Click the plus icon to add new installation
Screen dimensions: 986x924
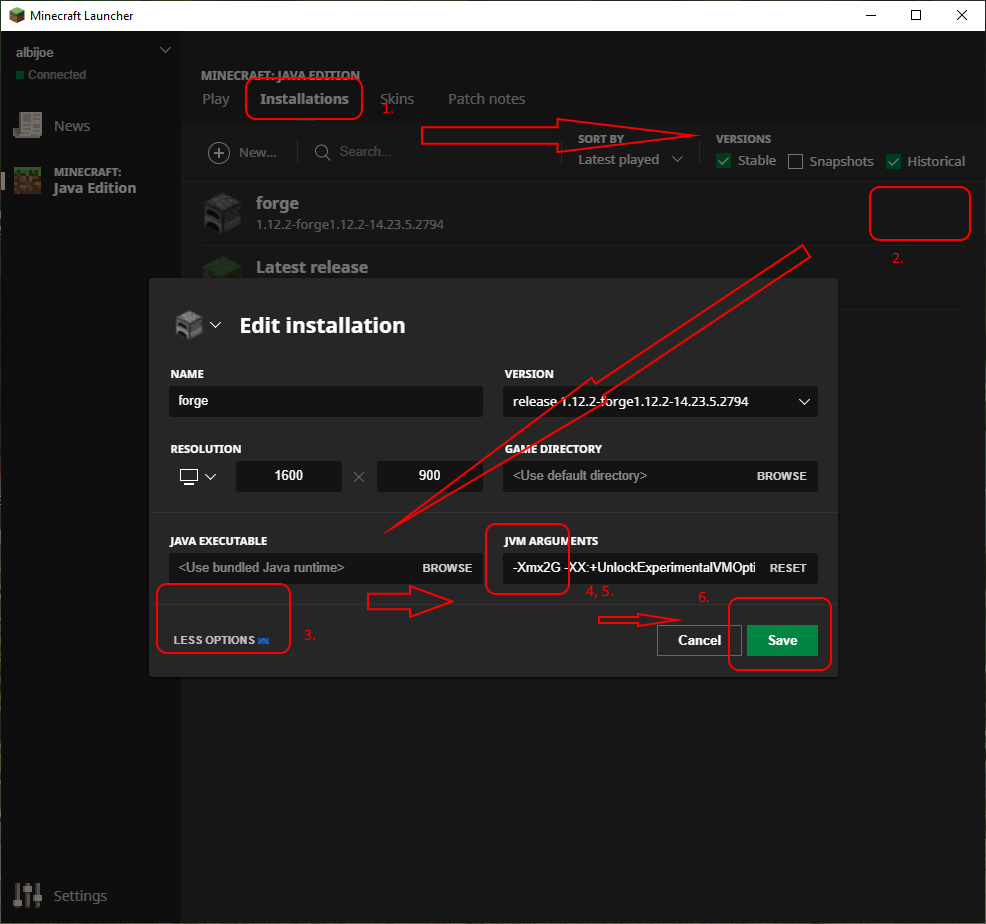219,152
